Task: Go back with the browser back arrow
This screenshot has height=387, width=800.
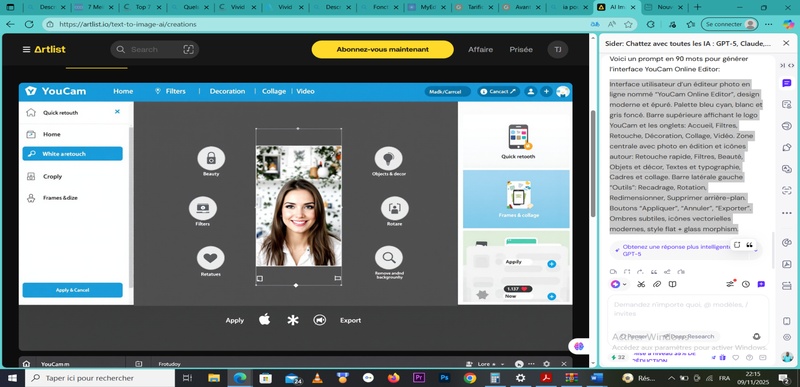Action: tap(10, 24)
